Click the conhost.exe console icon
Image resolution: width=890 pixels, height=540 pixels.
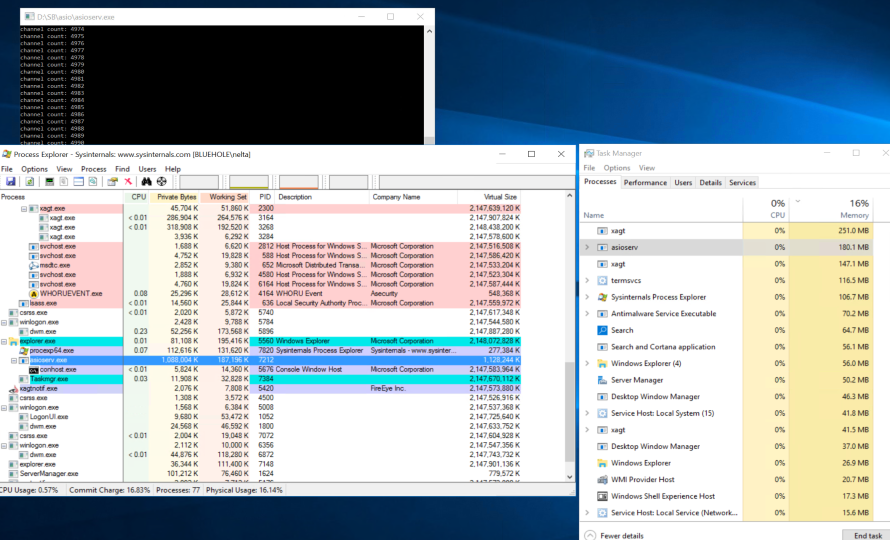coord(33,370)
